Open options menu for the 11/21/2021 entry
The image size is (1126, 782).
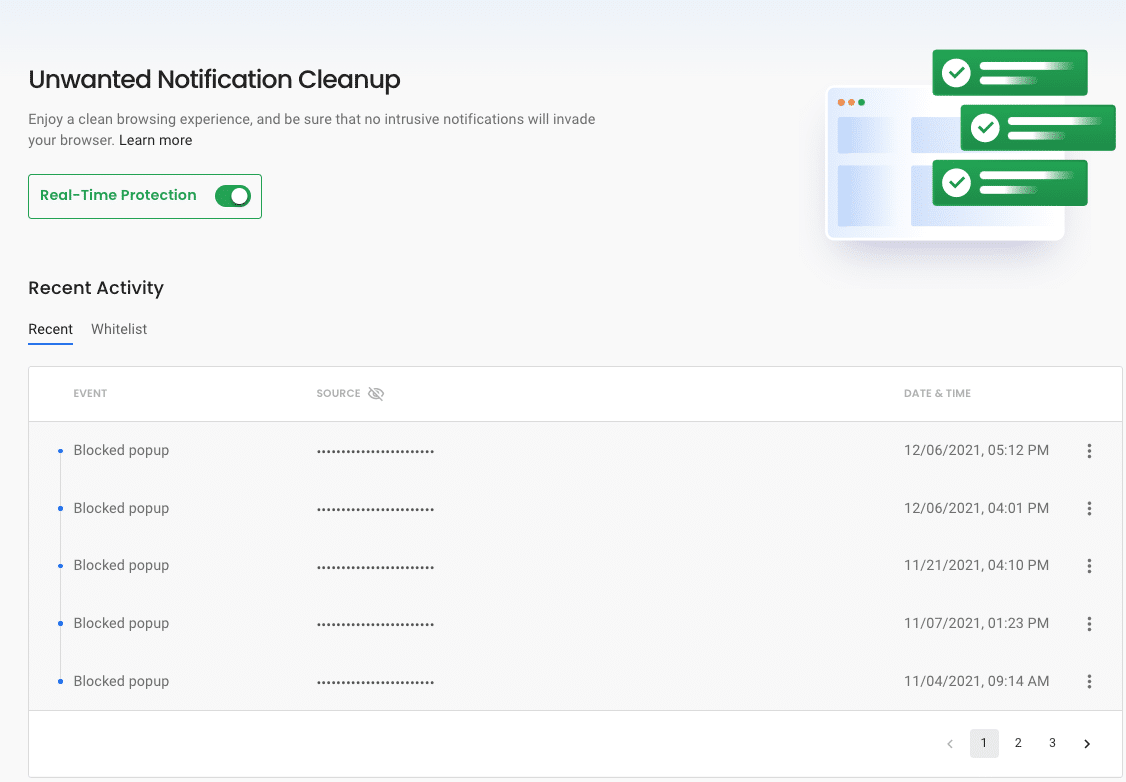click(1088, 566)
